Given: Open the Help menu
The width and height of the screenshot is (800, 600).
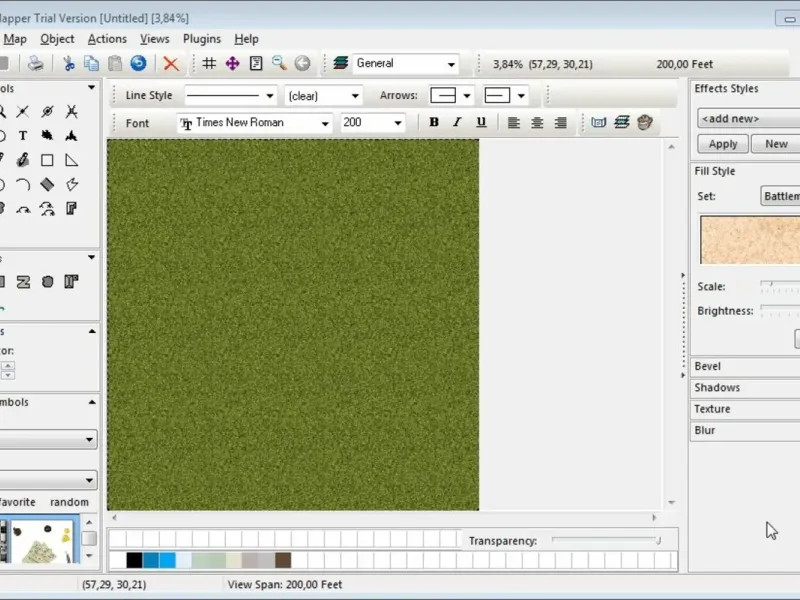Looking at the screenshot, I should (246, 39).
